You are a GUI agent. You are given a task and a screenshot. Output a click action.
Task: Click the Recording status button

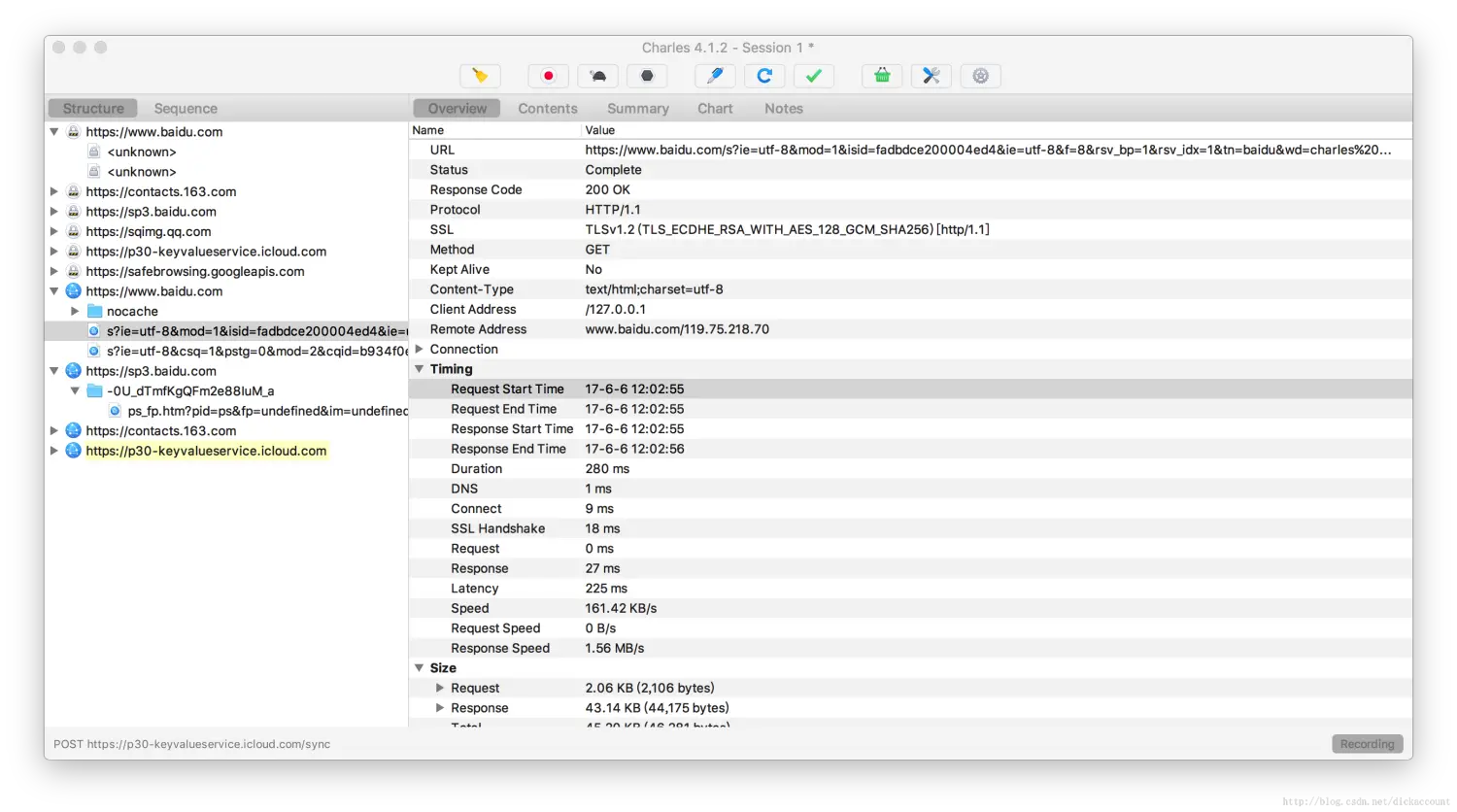(x=1367, y=744)
